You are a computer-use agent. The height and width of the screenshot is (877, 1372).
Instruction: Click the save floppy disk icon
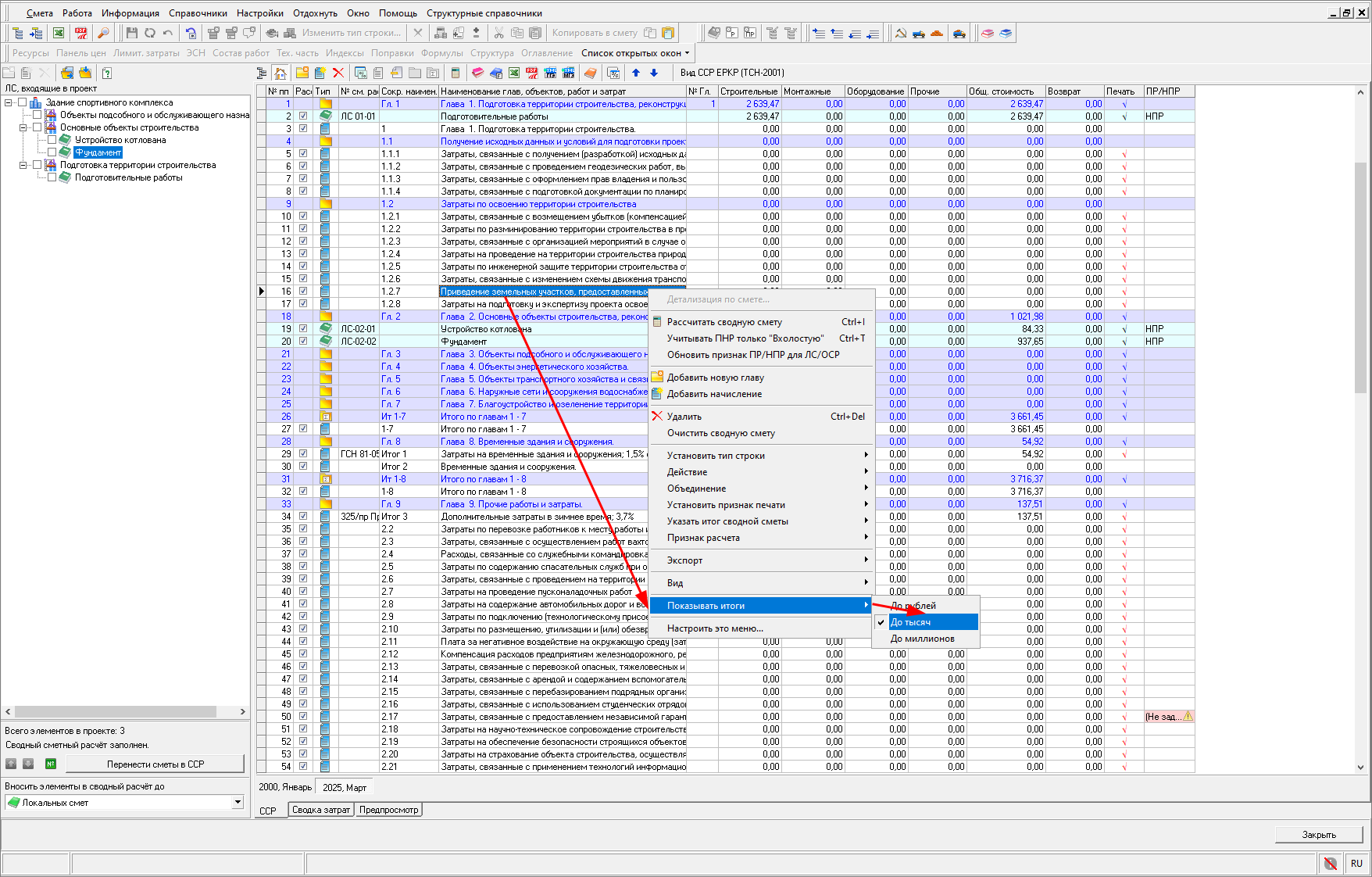click(x=131, y=33)
